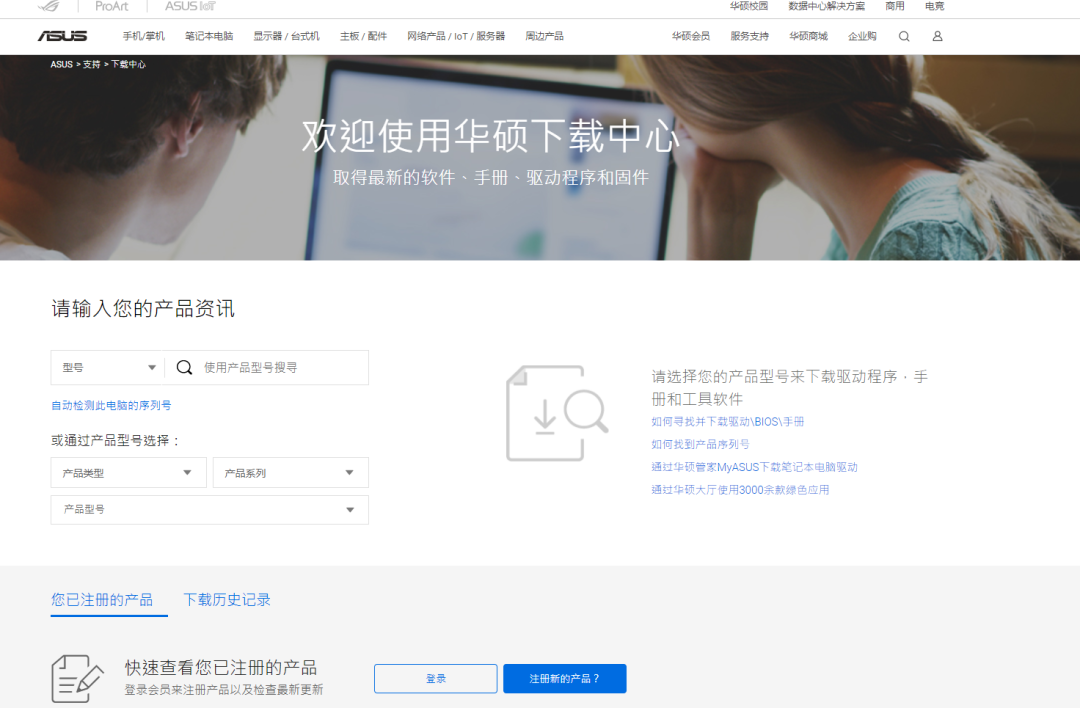1080x708 pixels.
Task: Open the ProArt brand link
Action: [112, 6]
